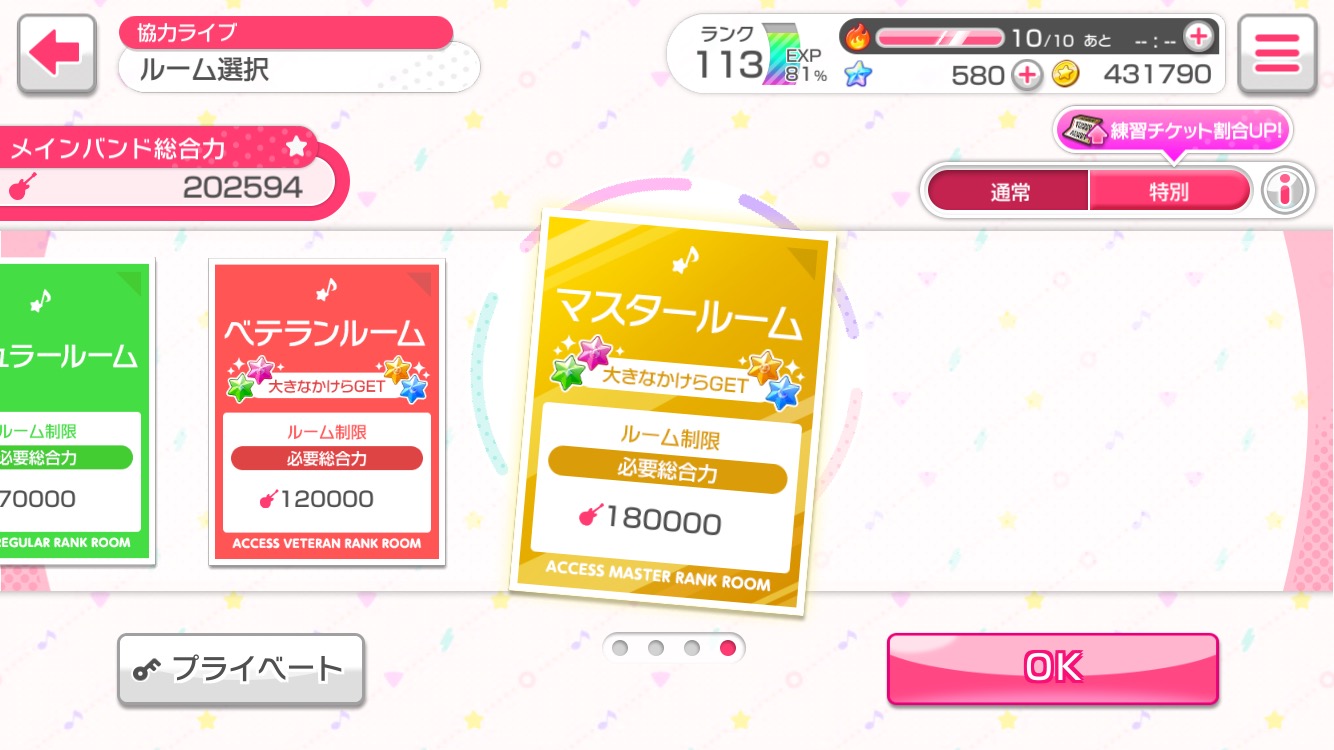Confirm with the OK button
Image resolution: width=1334 pixels, height=750 pixels.
[x=1053, y=668]
